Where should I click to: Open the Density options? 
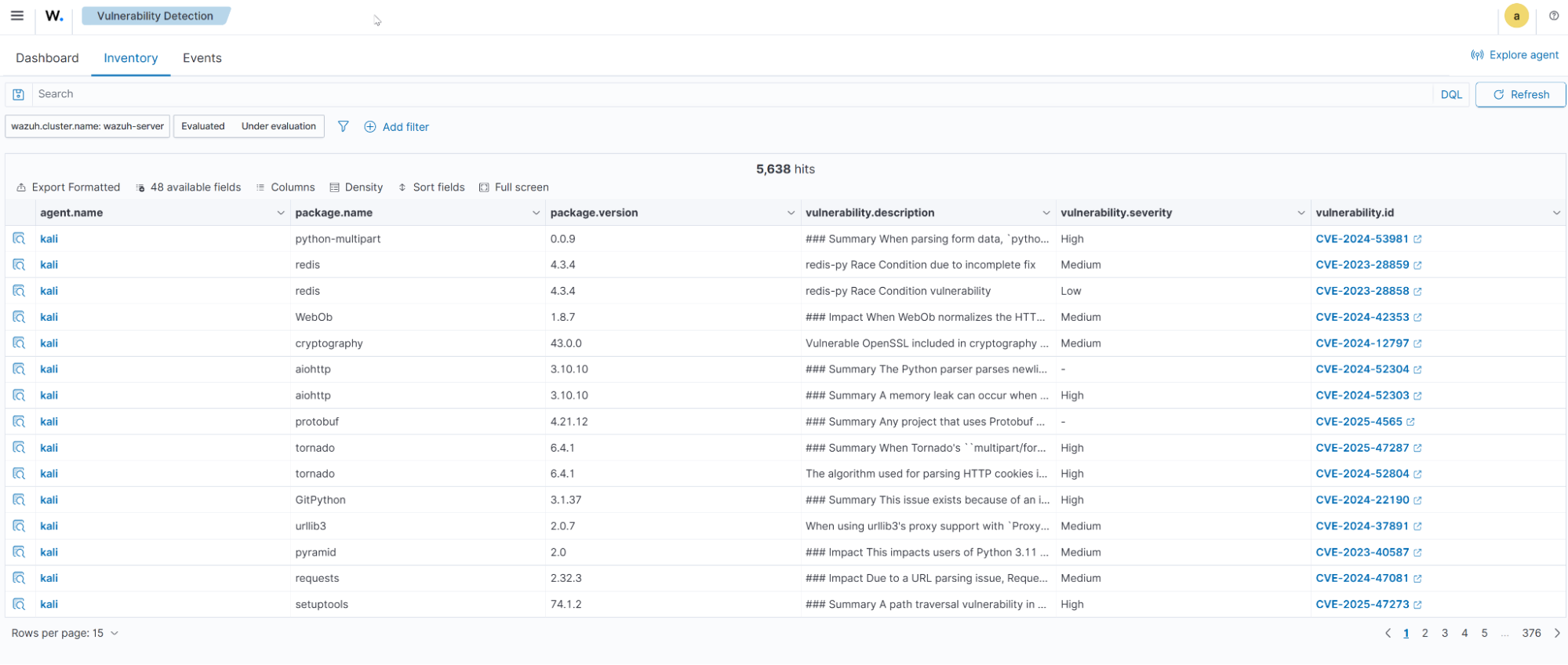[x=356, y=187]
